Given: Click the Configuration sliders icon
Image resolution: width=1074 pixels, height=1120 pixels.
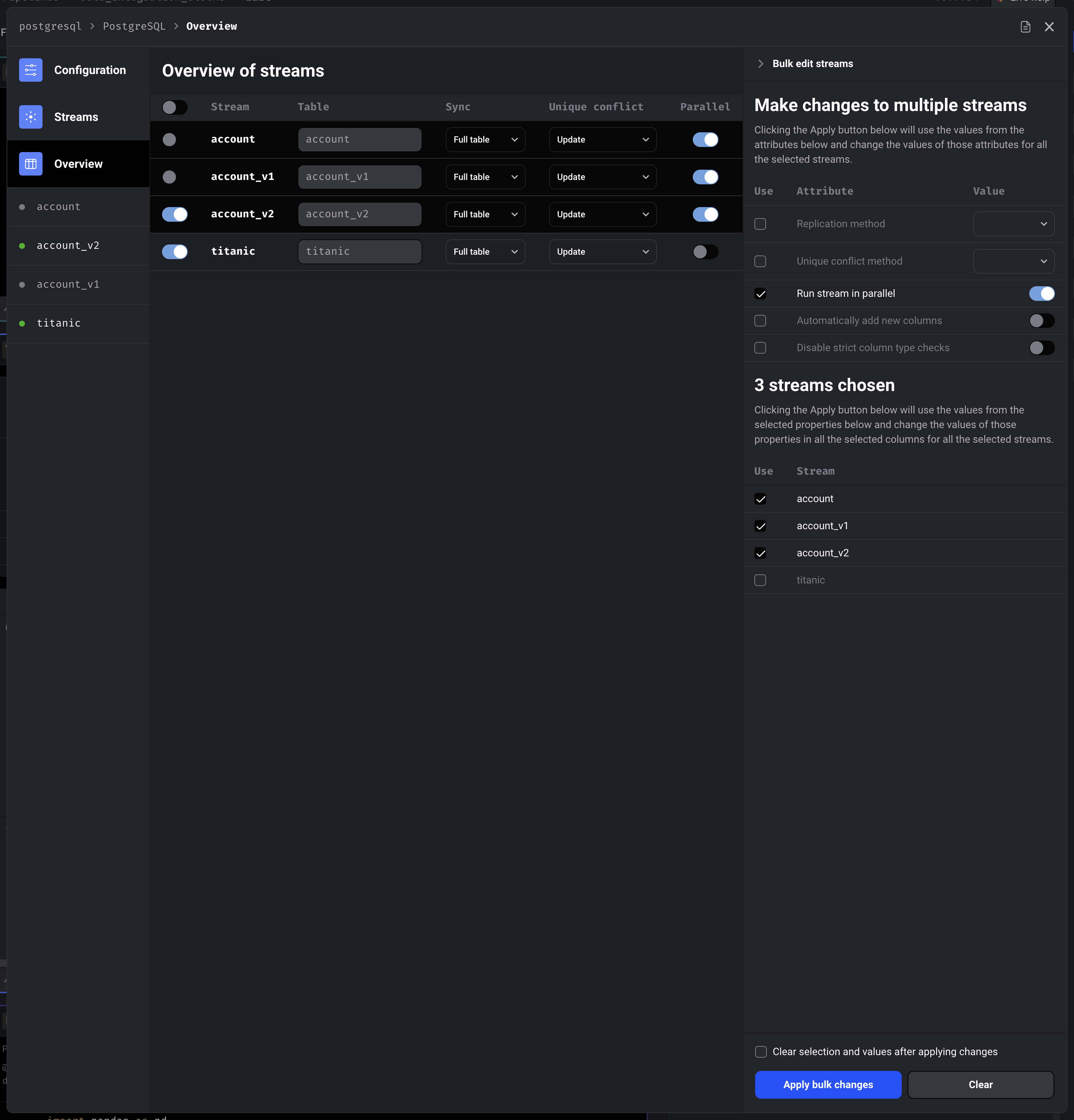Looking at the screenshot, I should click(31, 70).
